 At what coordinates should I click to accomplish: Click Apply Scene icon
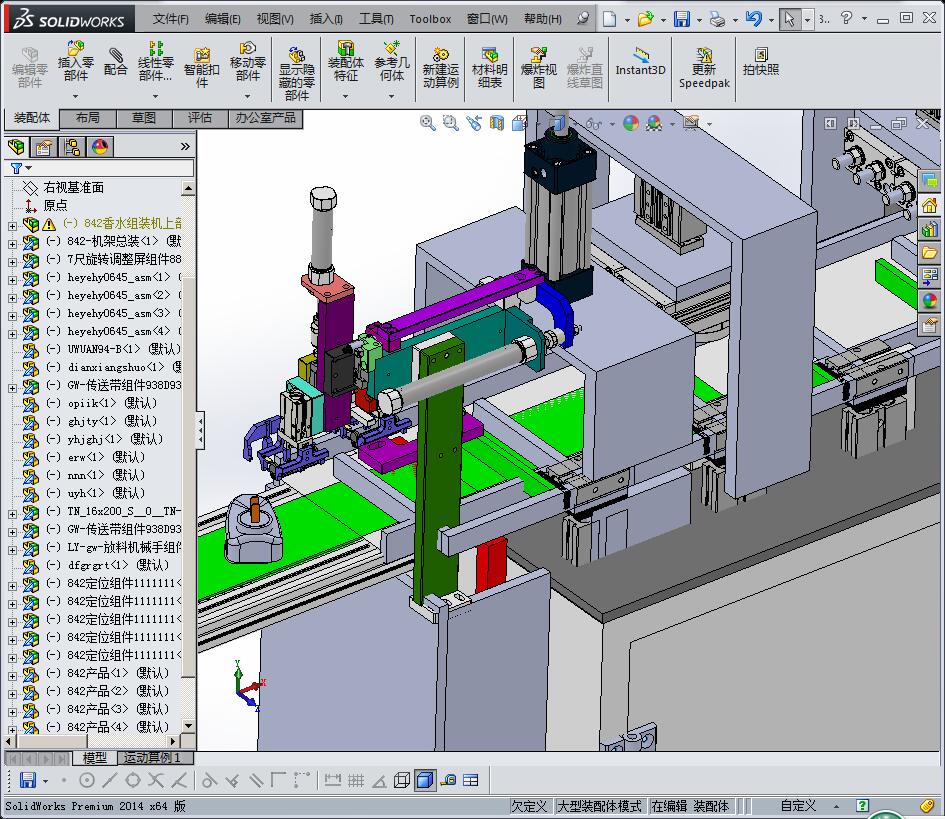pyautogui.click(x=654, y=124)
